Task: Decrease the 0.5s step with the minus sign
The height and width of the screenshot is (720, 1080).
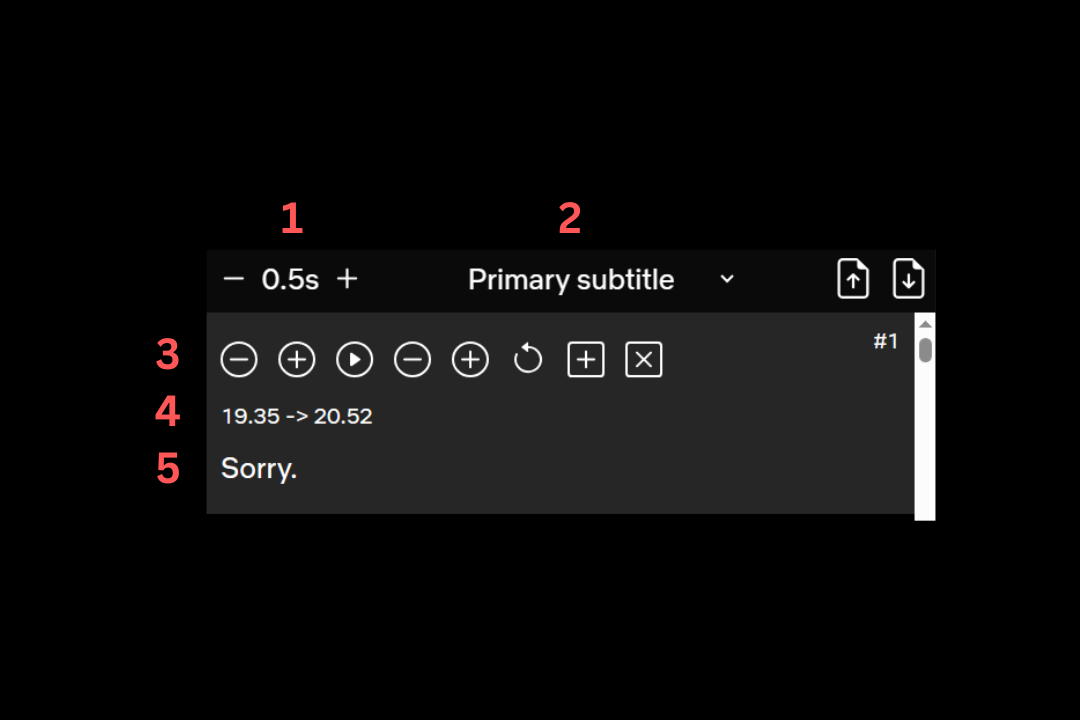Action: point(233,279)
